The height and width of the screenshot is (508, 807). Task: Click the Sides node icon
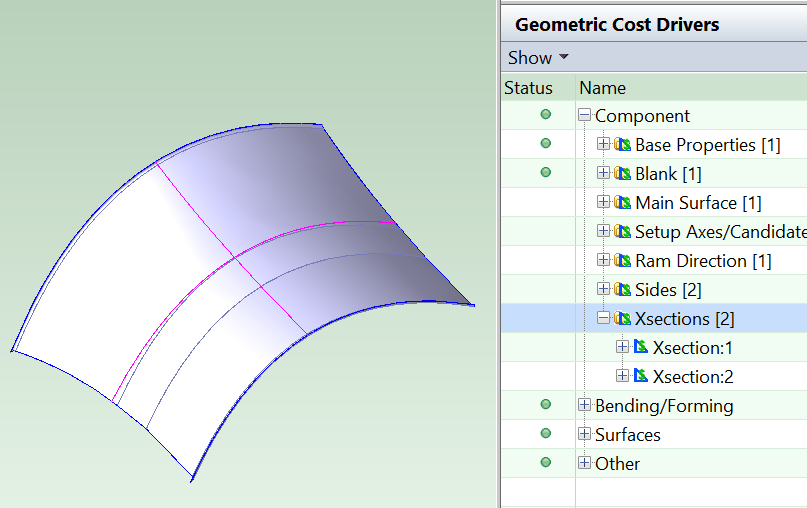(x=622, y=290)
